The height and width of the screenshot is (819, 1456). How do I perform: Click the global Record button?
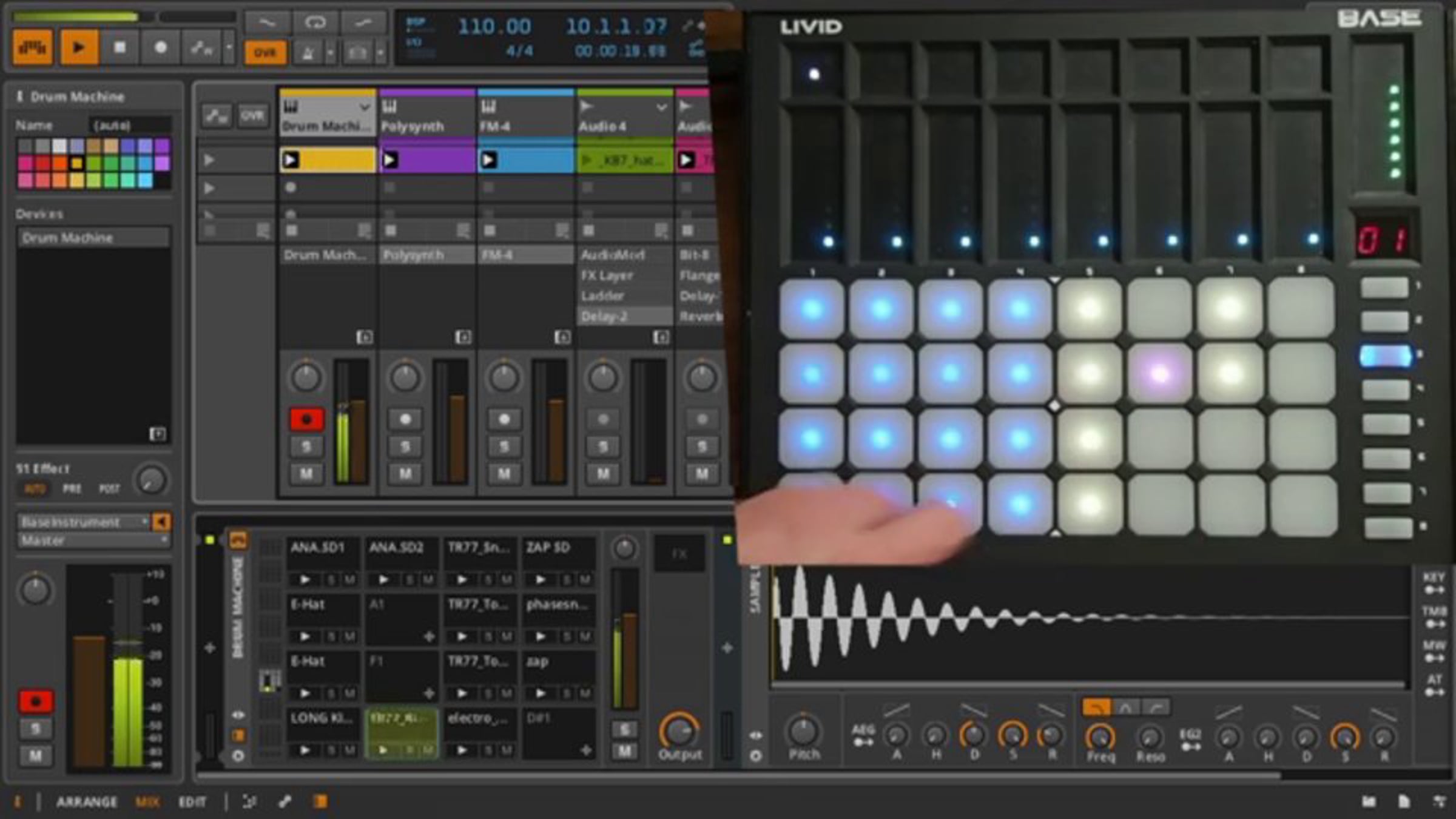click(160, 47)
